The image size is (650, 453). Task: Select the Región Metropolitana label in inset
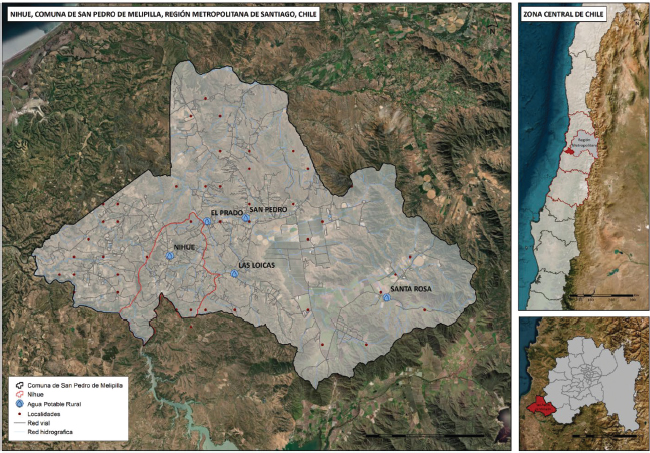point(583,143)
